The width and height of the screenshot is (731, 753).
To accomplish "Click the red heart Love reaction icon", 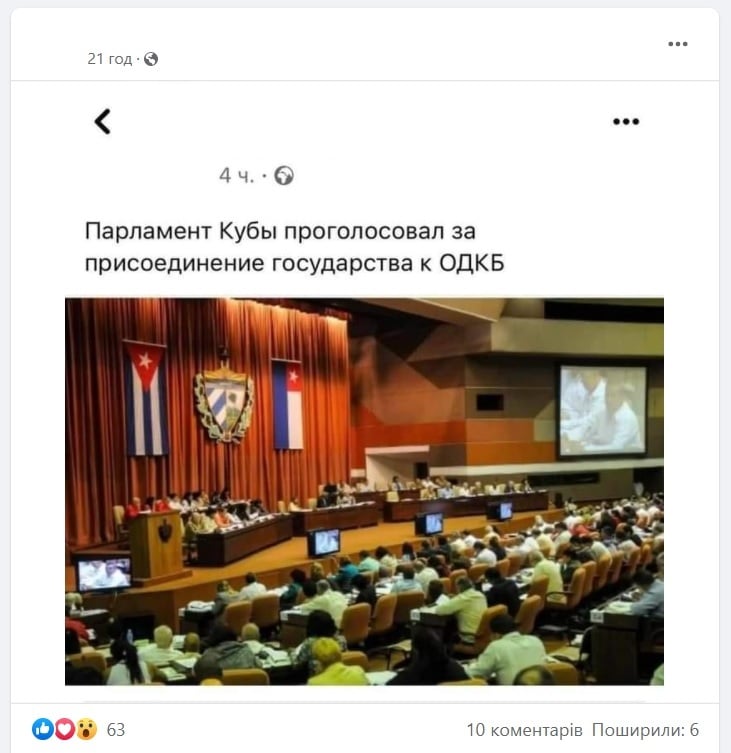I will [65, 729].
